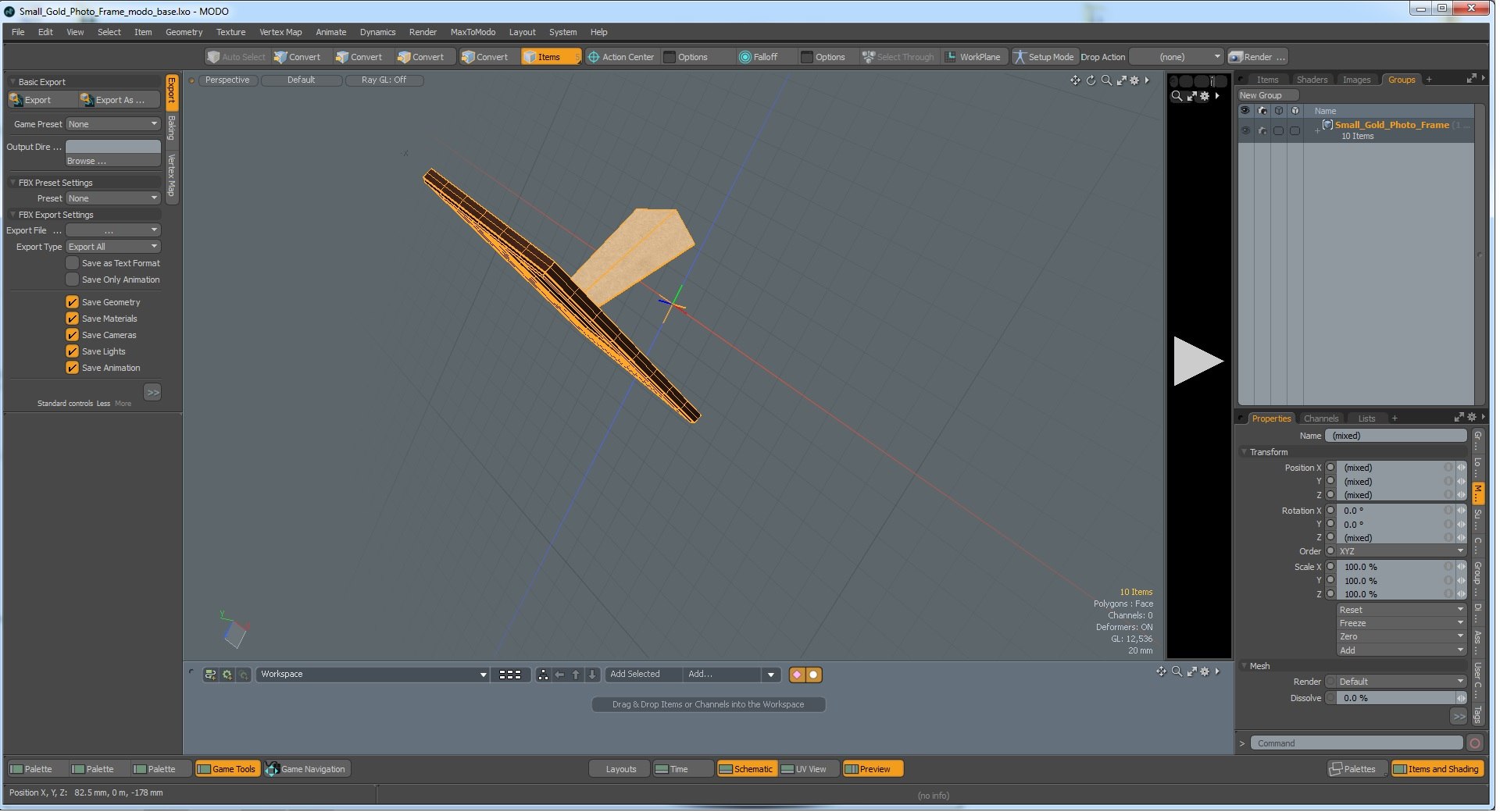
Task: Open the Schematic pane gear settings
Action: point(1205,671)
